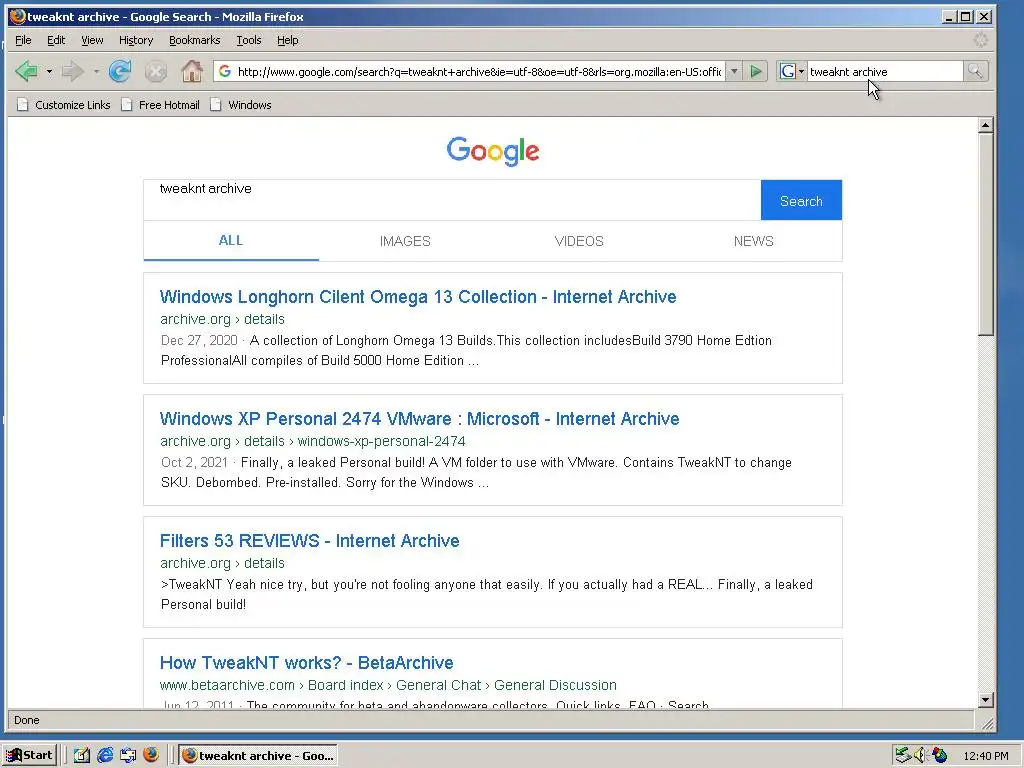The width and height of the screenshot is (1024, 768).
Task: Open the File menu
Action: click(23, 40)
